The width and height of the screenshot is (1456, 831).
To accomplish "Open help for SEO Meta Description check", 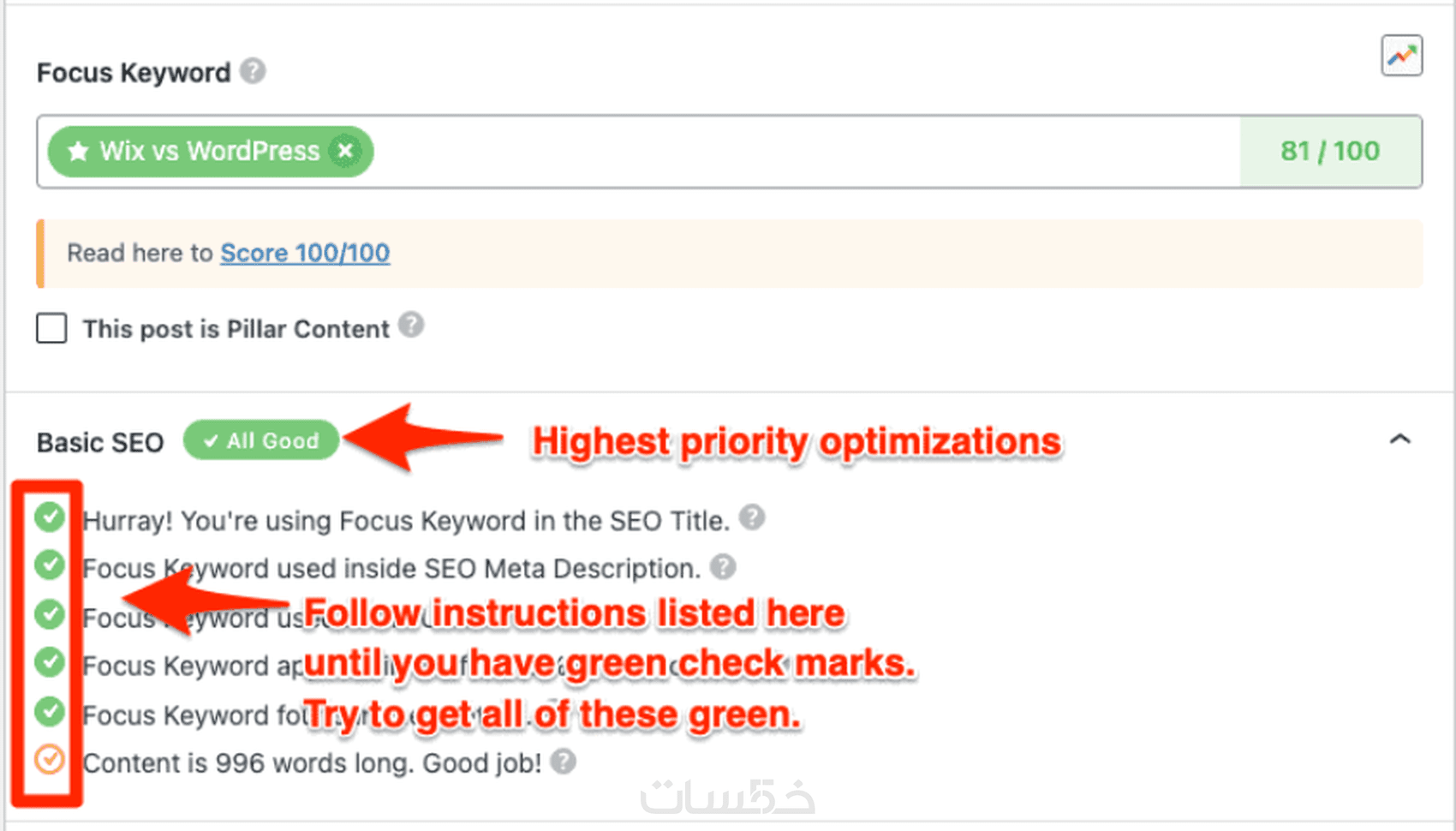I will [x=724, y=566].
